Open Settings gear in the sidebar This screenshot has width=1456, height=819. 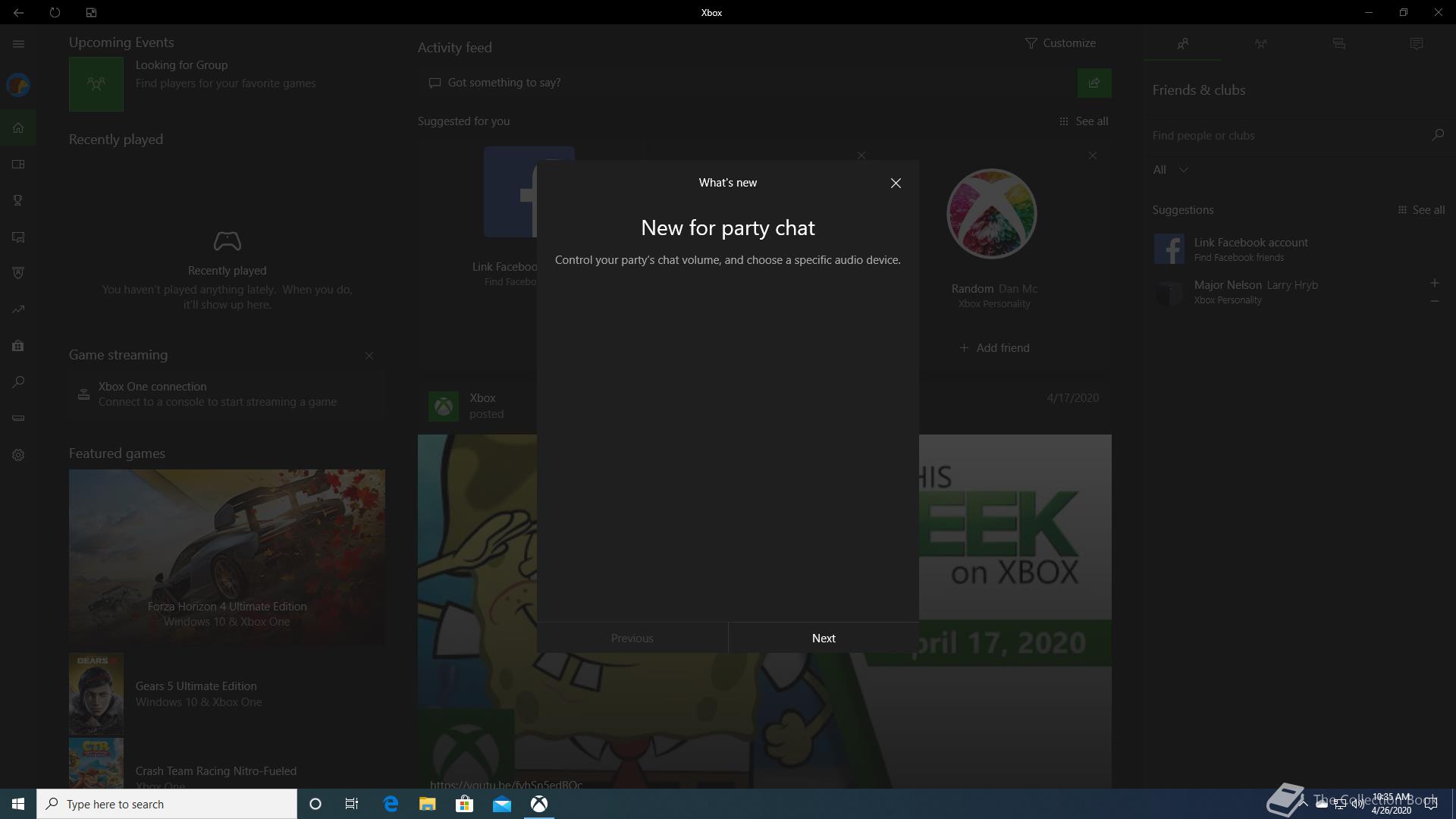(18, 455)
